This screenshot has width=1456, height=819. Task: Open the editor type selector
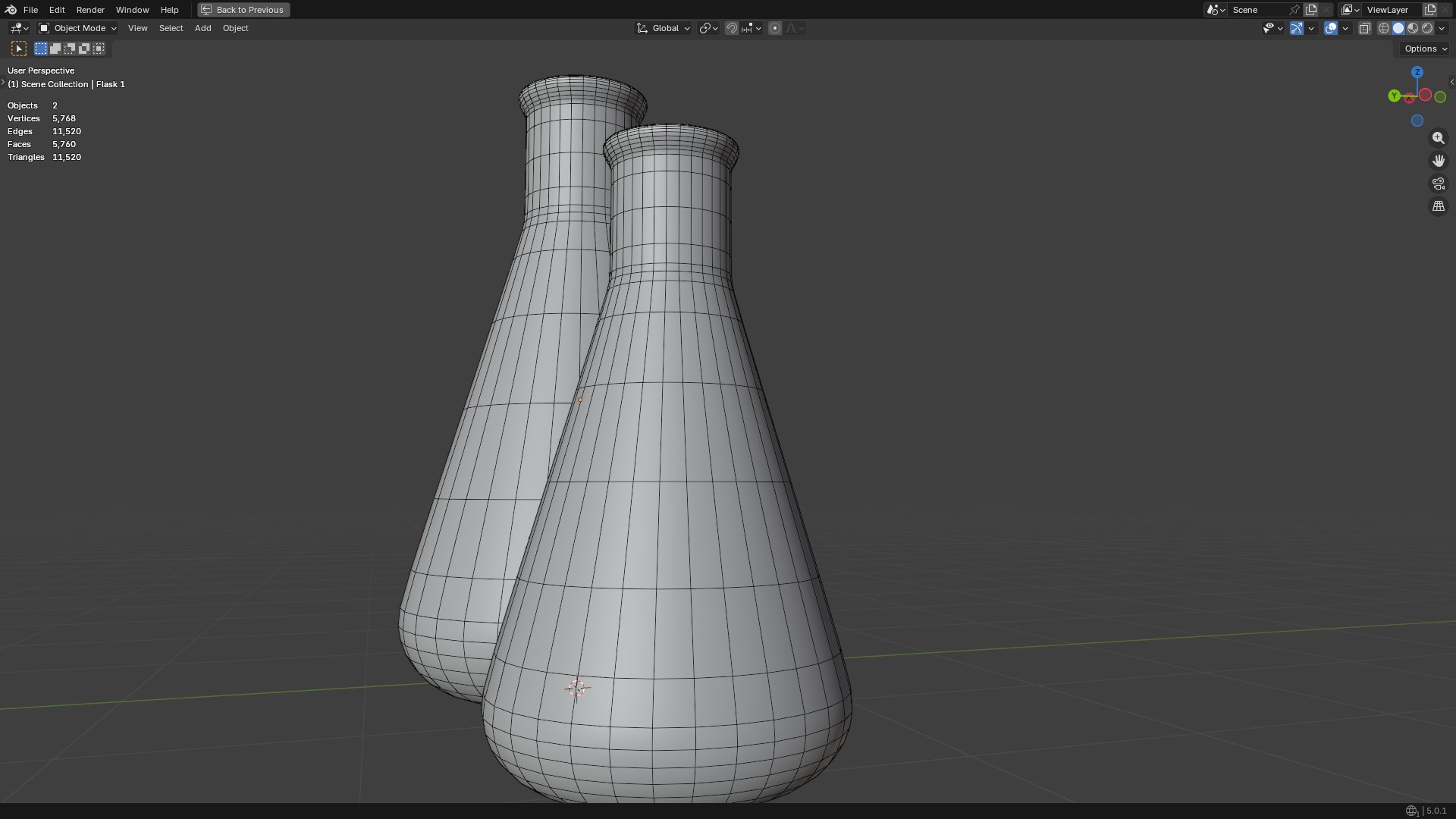click(x=19, y=28)
